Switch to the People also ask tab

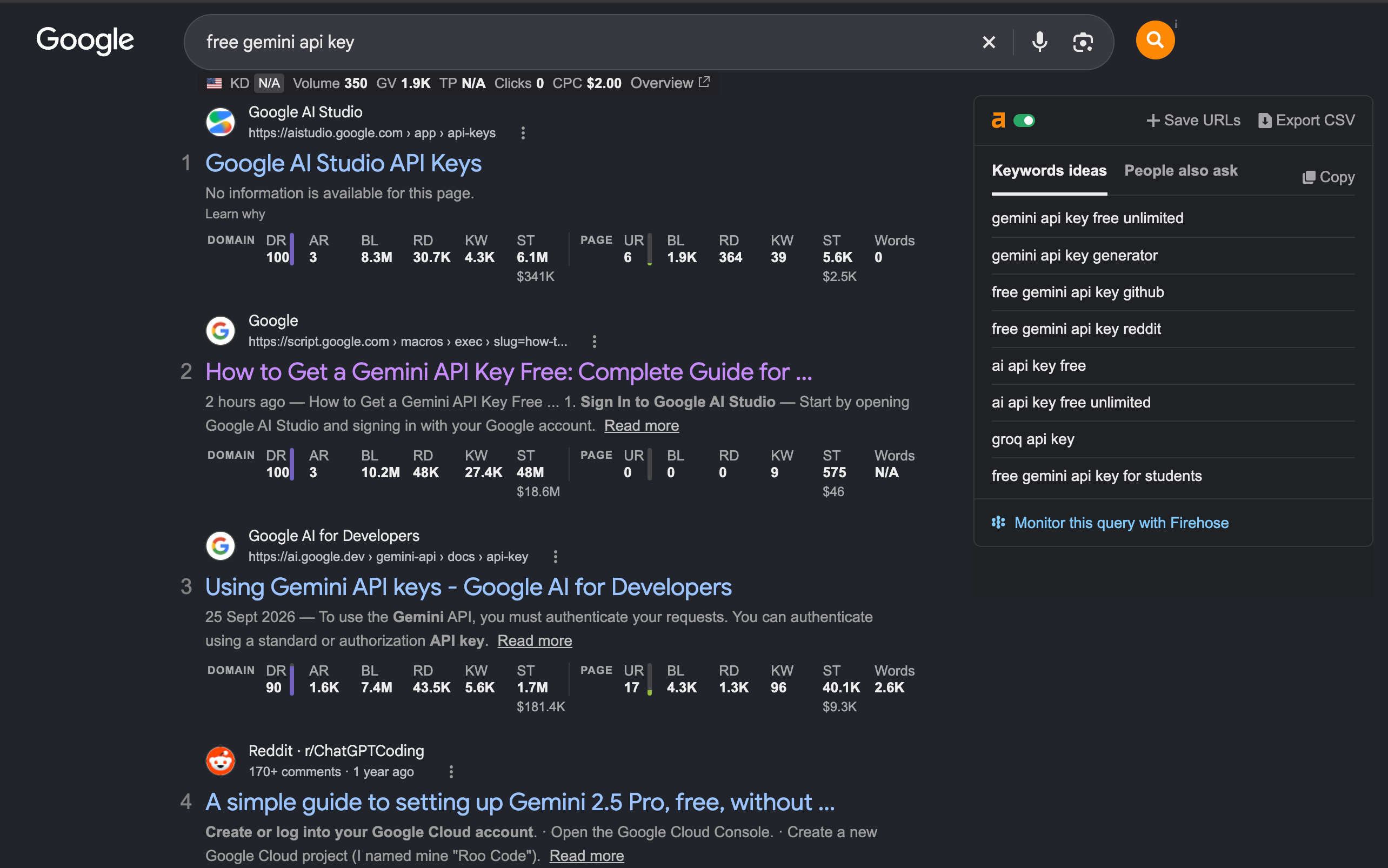click(1181, 171)
